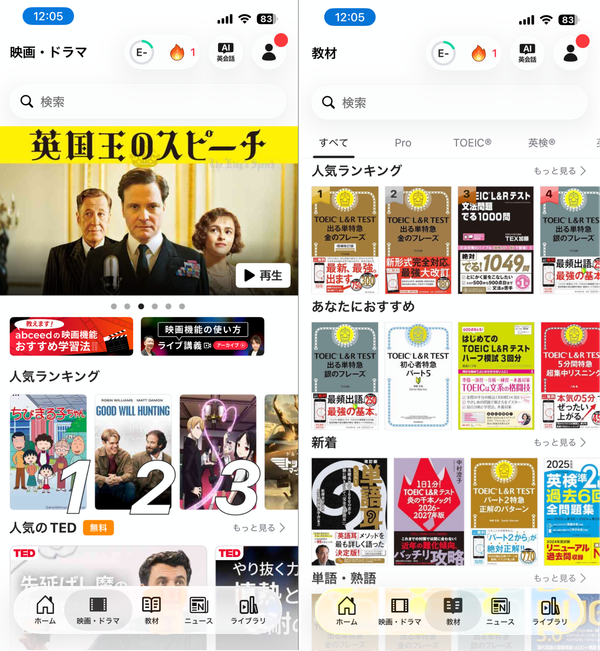Open abceedの映画機能おすすめ学習法 banner
This screenshot has width=600, height=651.
[x=71, y=336]
